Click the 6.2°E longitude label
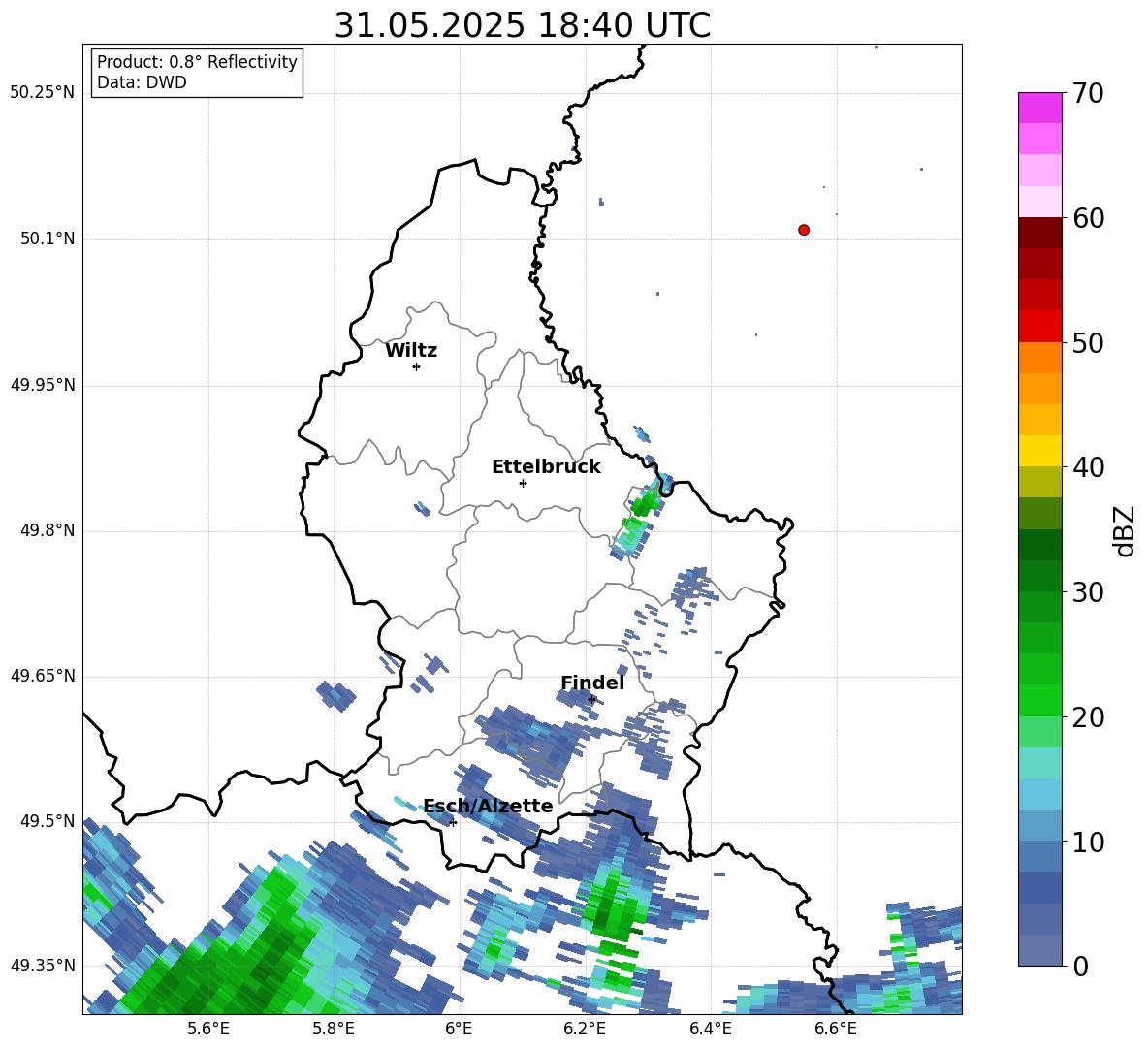The image size is (1148, 1048). click(x=585, y=1029)
